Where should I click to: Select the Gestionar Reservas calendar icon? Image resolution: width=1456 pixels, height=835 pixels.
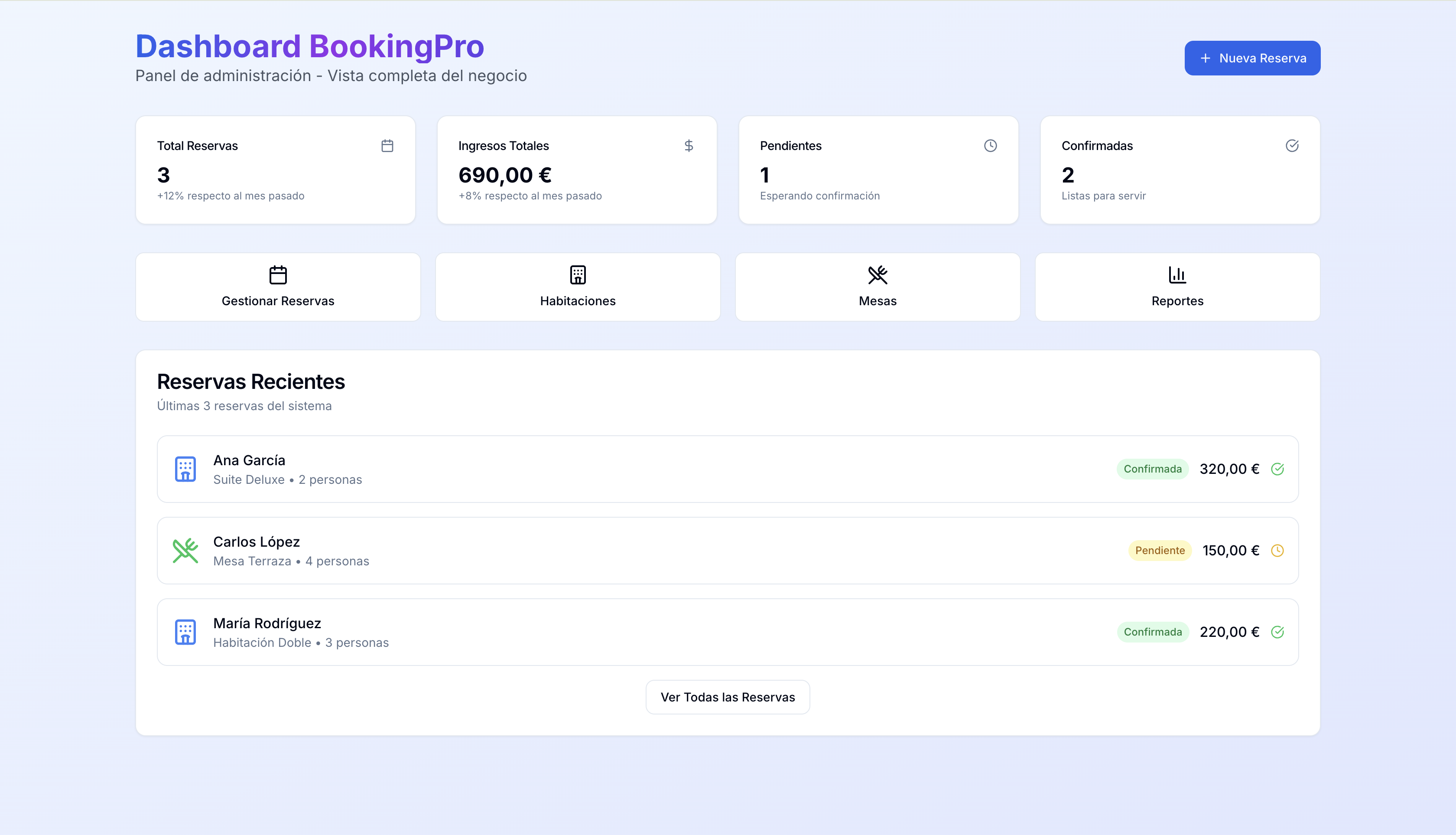[278, 275]
